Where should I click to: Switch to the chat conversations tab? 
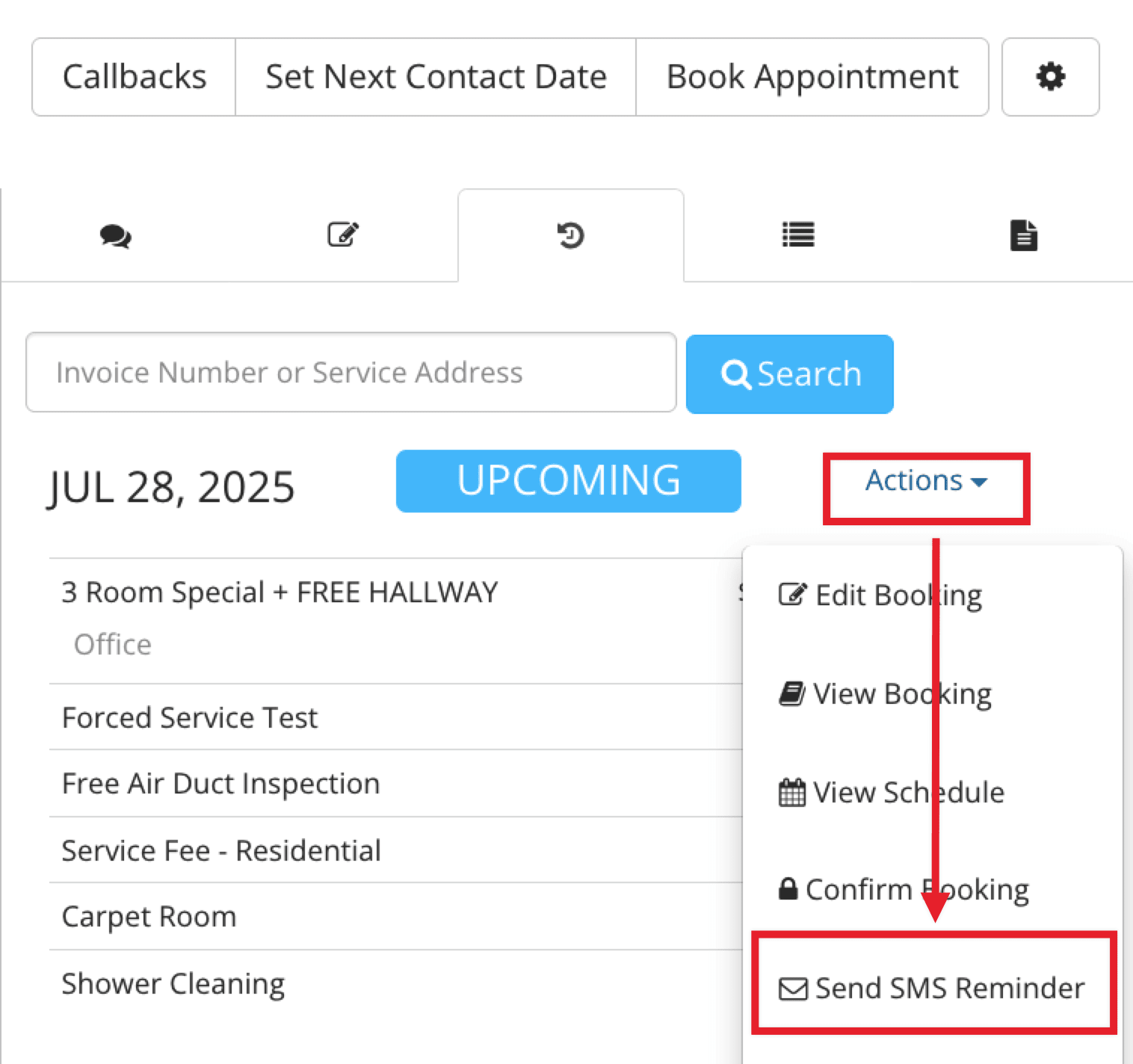(x=116, y=235)
